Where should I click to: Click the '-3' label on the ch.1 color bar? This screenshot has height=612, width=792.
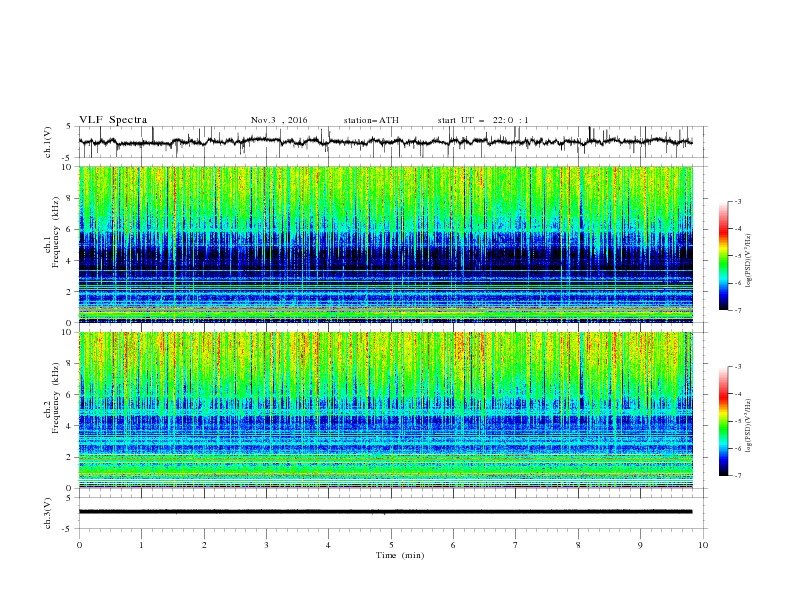tap(738, 201)
